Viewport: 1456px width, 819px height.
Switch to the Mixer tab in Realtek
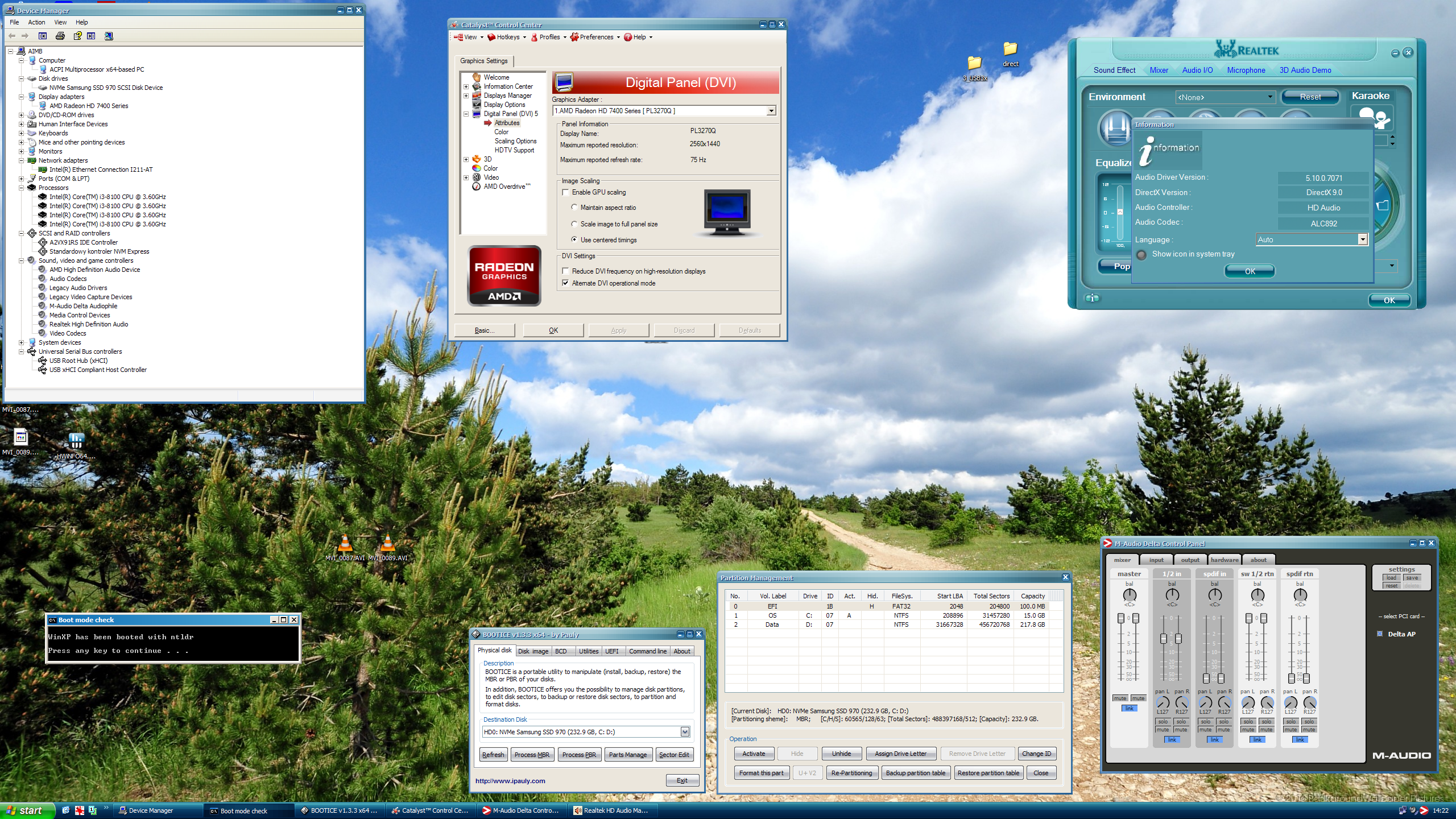click(x=1159, y=70)
